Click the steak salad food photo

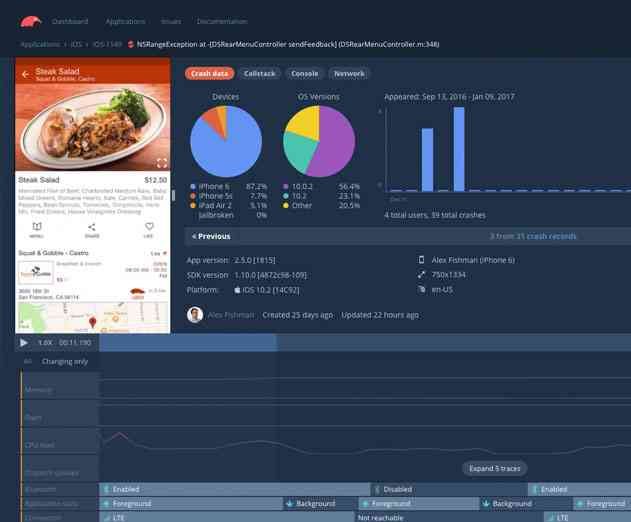[x=93, y=127]
